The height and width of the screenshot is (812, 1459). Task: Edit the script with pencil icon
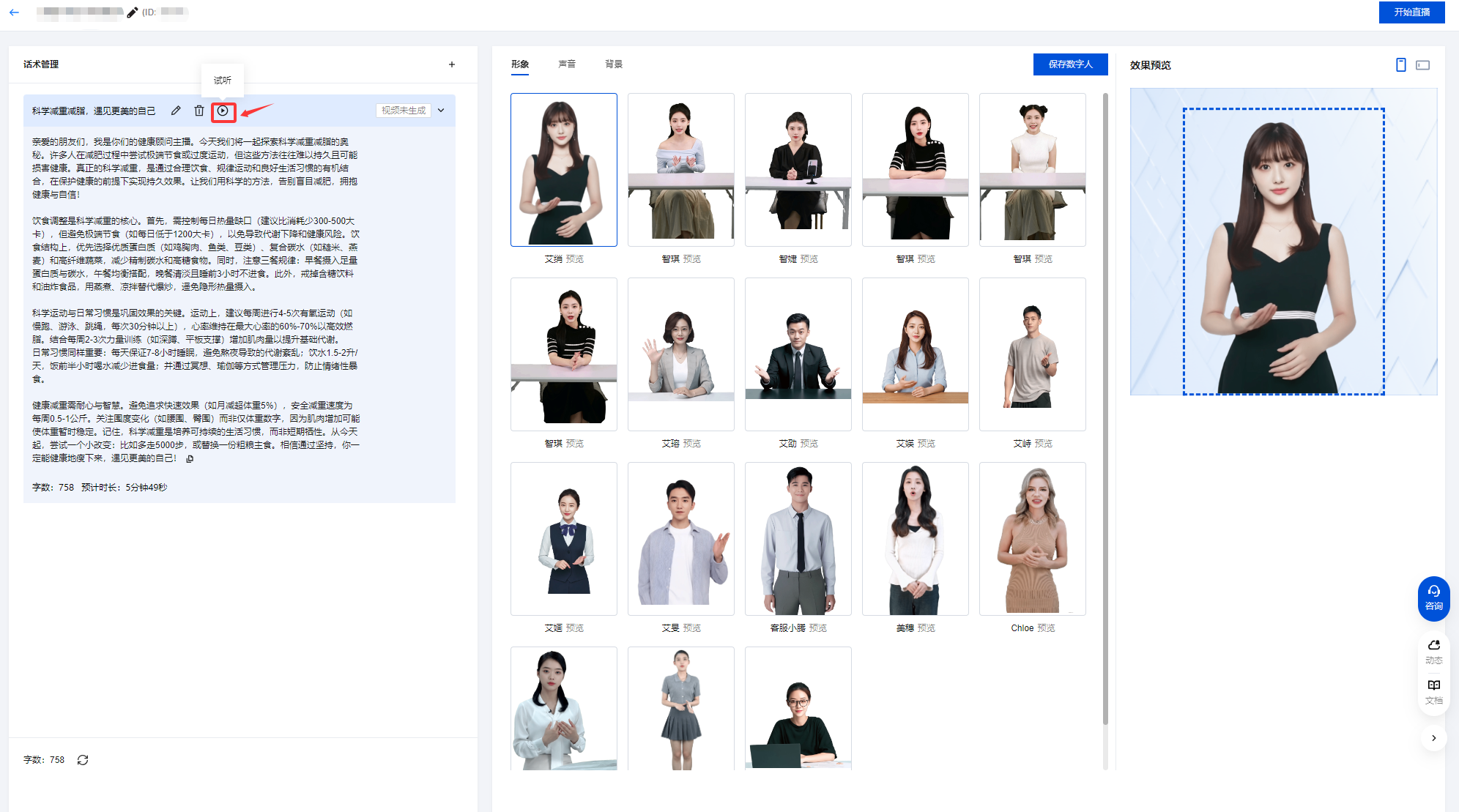(176, 111)
